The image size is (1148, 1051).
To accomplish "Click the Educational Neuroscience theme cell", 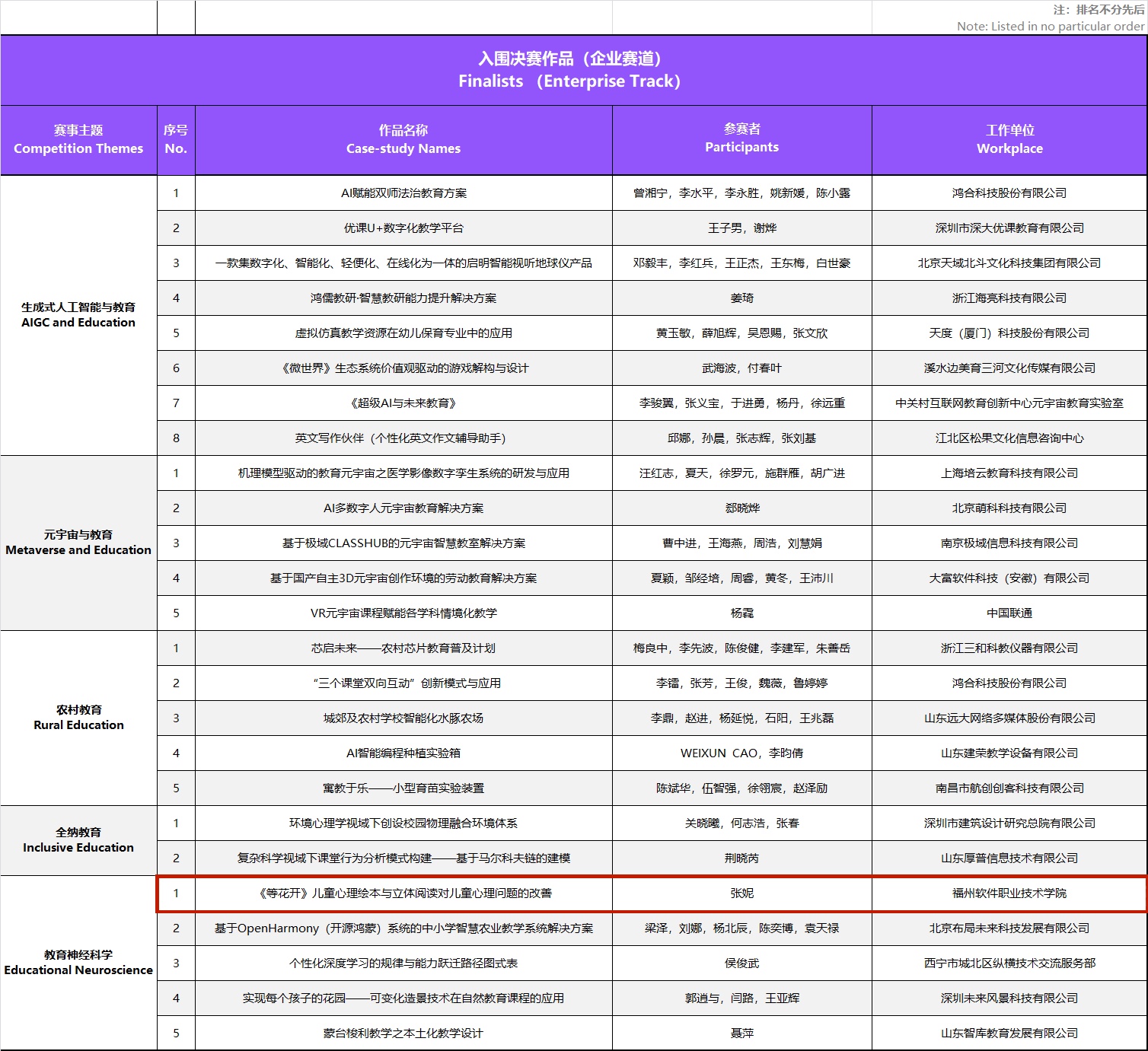I will pyautogui.click(x=78, y=963).
